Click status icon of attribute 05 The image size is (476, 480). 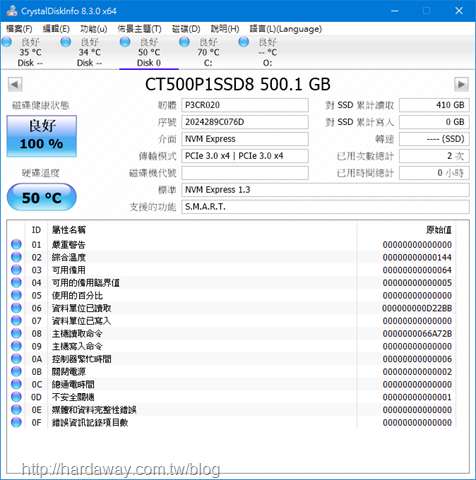[x=16, y=295]
